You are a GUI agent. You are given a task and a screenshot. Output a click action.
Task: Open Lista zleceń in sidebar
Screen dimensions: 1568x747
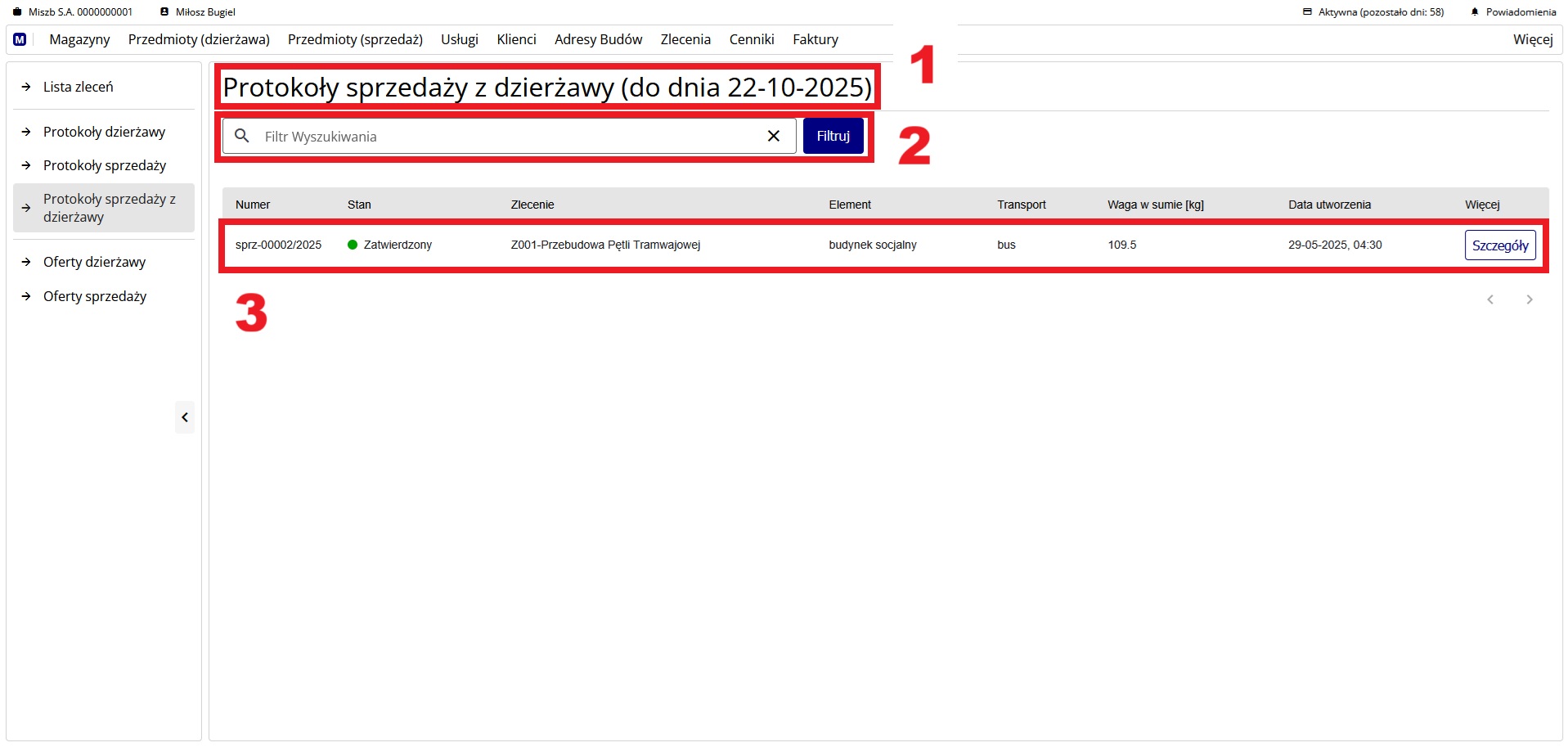pyautogui.click(x=79, y=87)
